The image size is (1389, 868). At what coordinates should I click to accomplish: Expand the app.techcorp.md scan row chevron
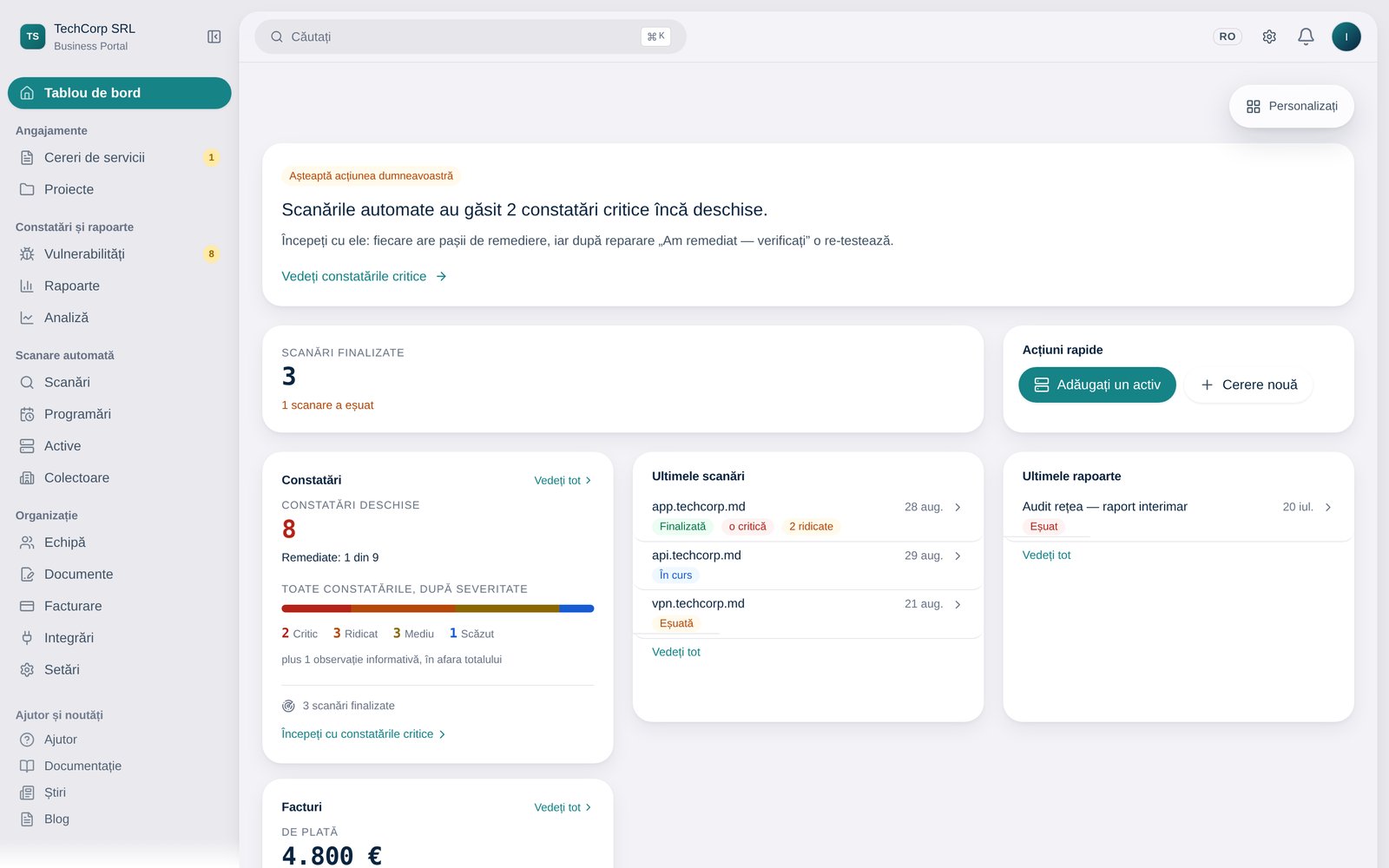pos(958,507)
